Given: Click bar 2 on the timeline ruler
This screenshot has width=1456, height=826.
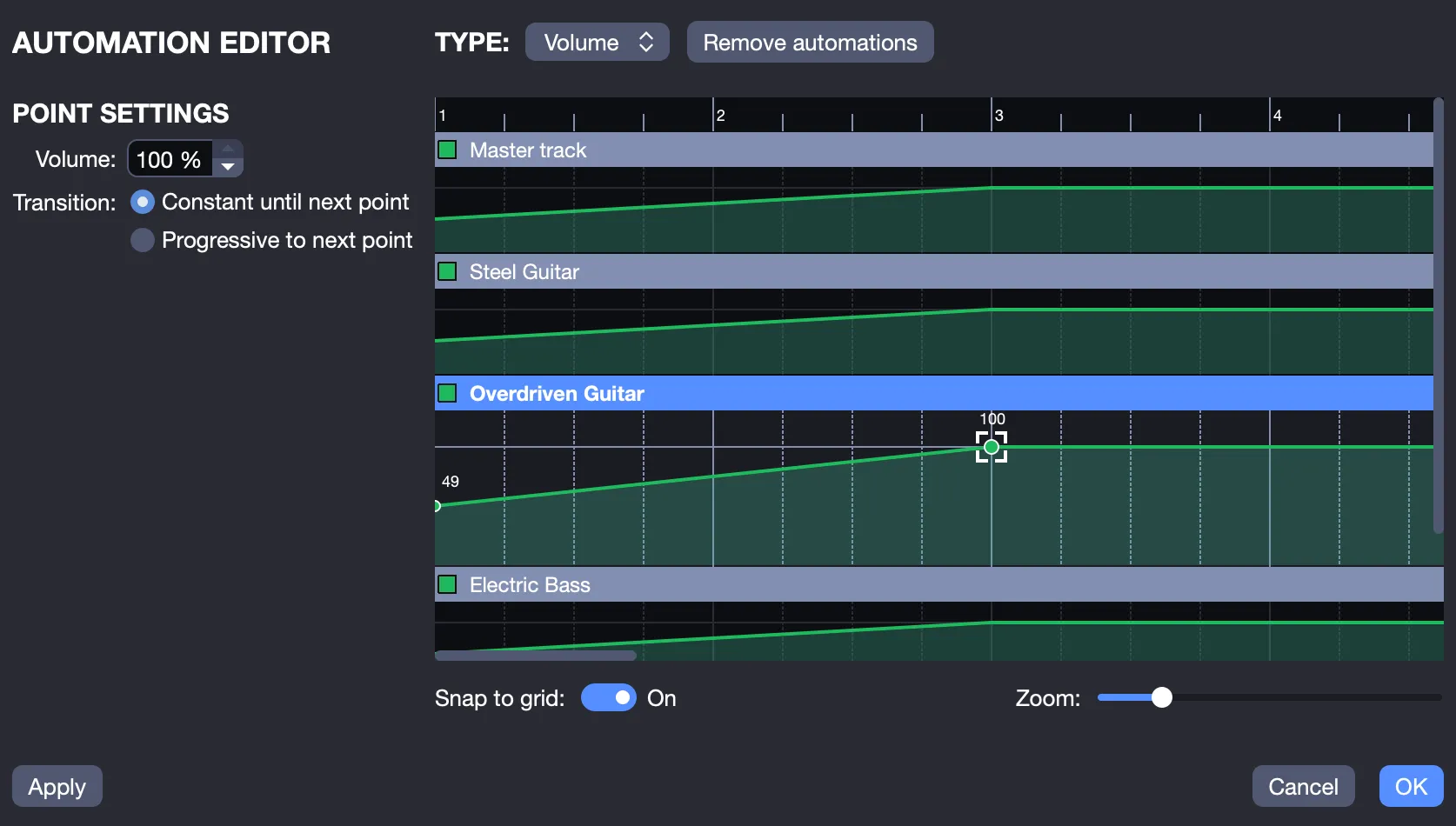Looking at the screenshot, I should tap(720, 116).
